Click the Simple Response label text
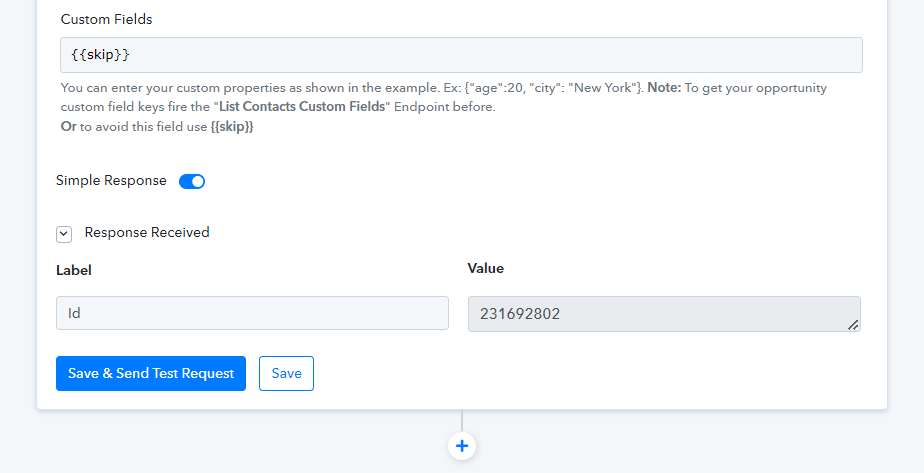 point(111,181)
